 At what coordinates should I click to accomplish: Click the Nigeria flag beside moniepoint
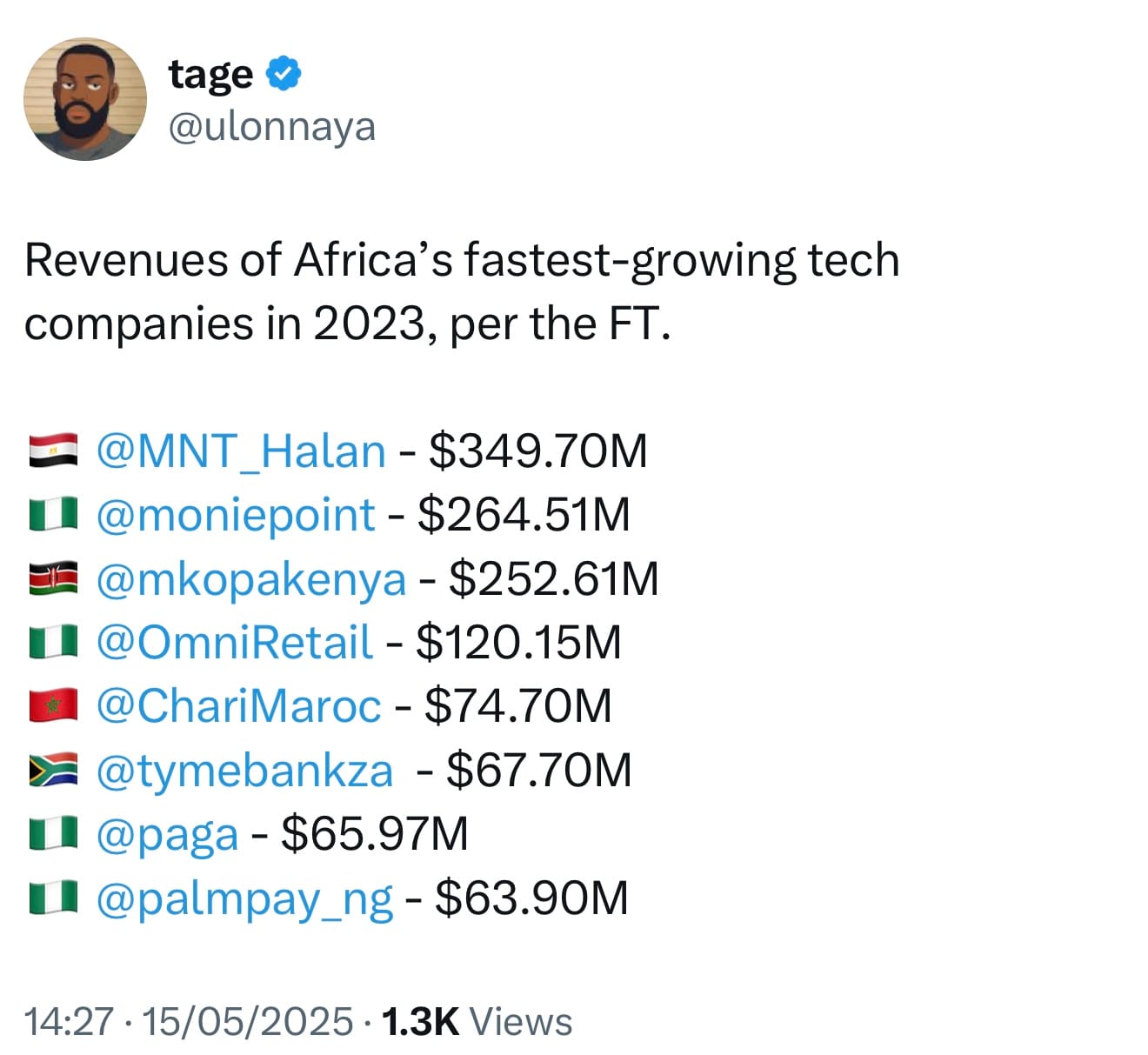pyautogui.click(x=54, y=515)
